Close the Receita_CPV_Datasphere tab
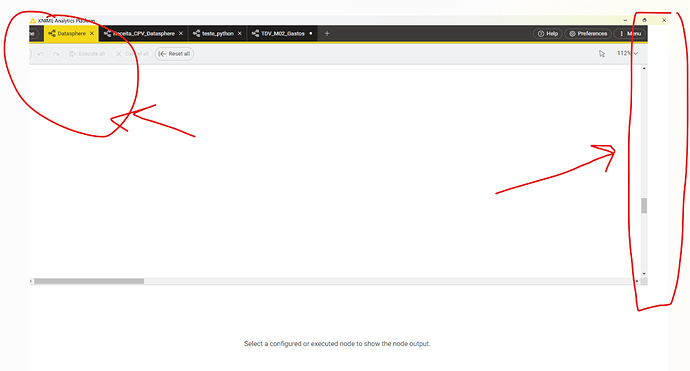This screenshot has width=690, height=371. coord(181,33)
